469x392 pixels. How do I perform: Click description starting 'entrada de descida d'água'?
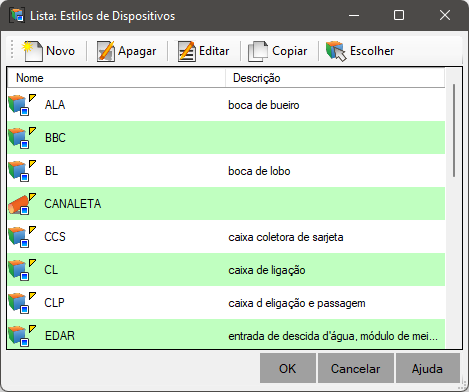(333, 336)
